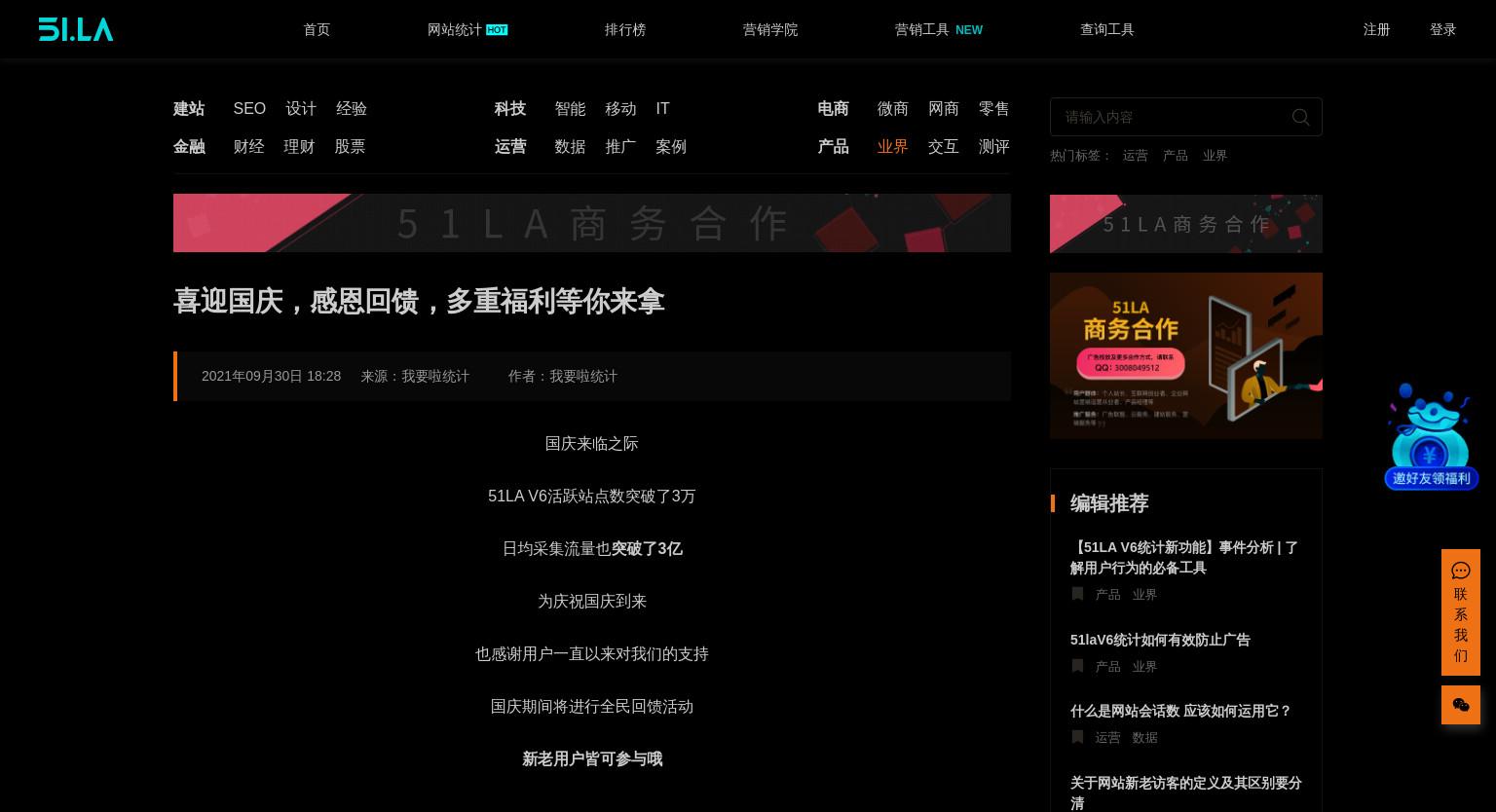Open the 微商 category
Image resolution: width=1496 pixels, height=812 pixels.
tap(893, 108)
